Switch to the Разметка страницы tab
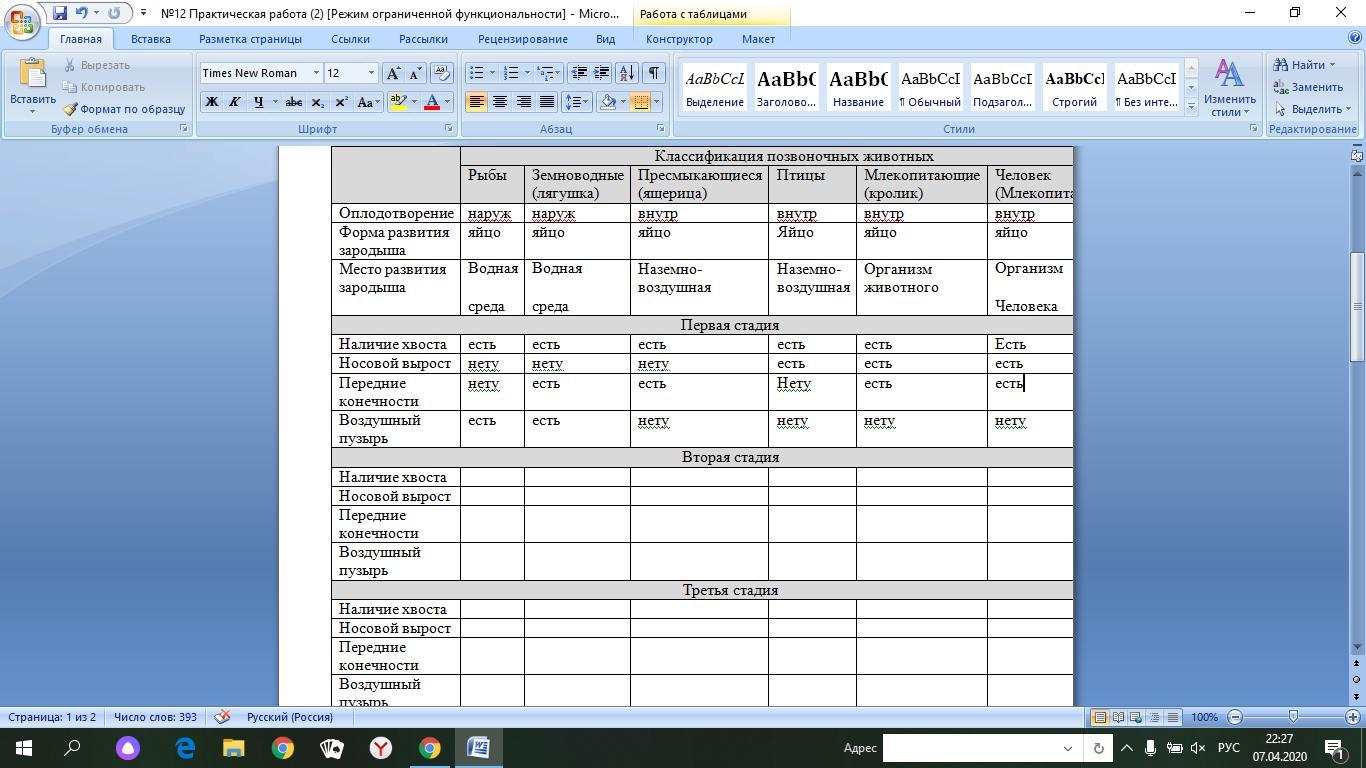 coord(250,39)
